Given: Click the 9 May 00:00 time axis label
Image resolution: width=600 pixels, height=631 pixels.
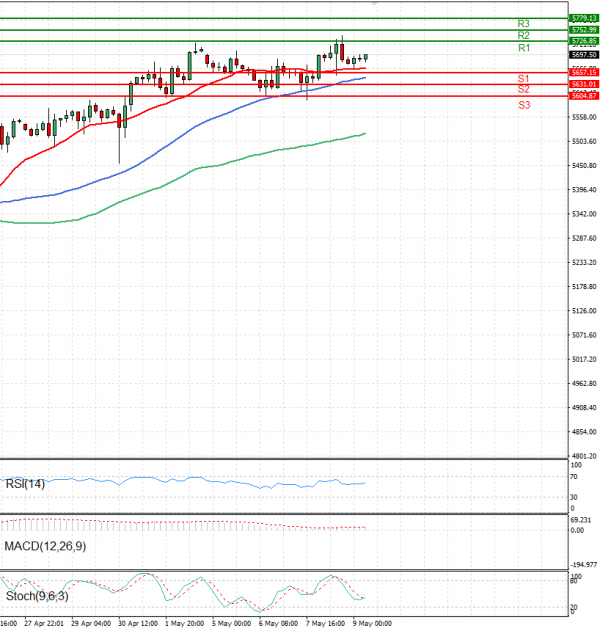Looking at the screenshot, I should coord(371,623).
